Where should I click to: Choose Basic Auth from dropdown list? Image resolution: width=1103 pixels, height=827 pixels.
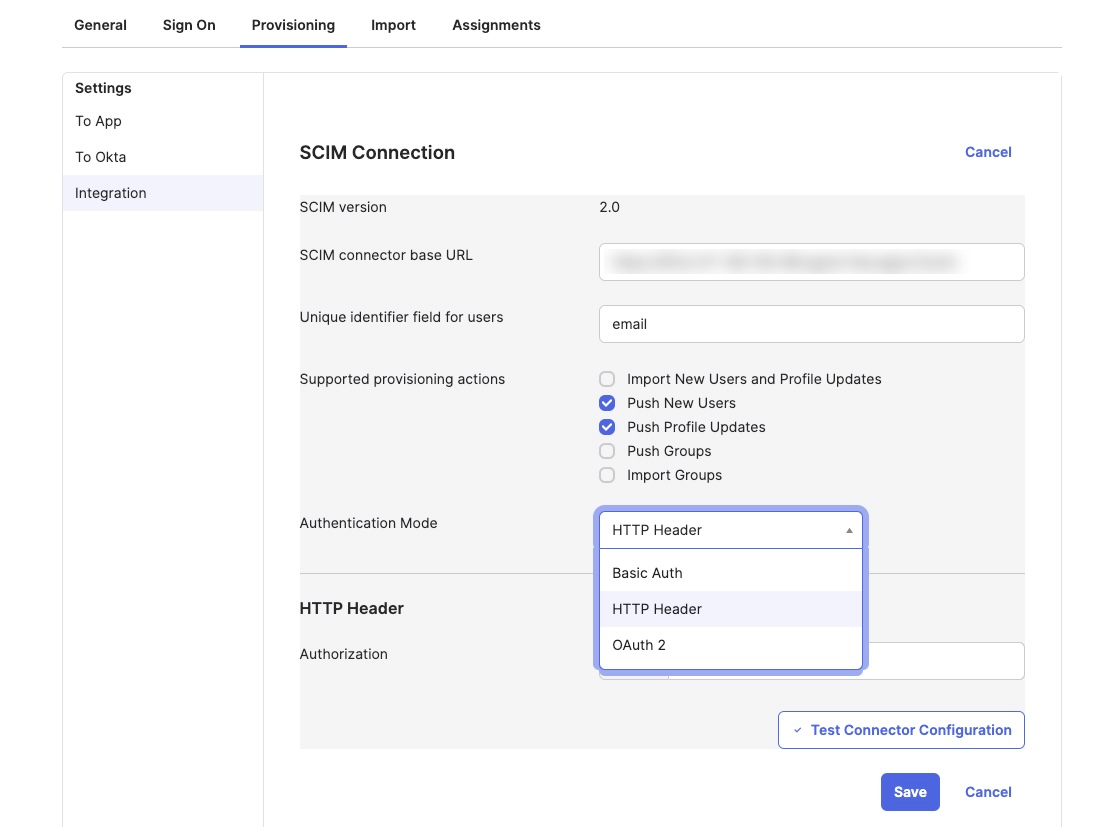[x=730, y=573]
